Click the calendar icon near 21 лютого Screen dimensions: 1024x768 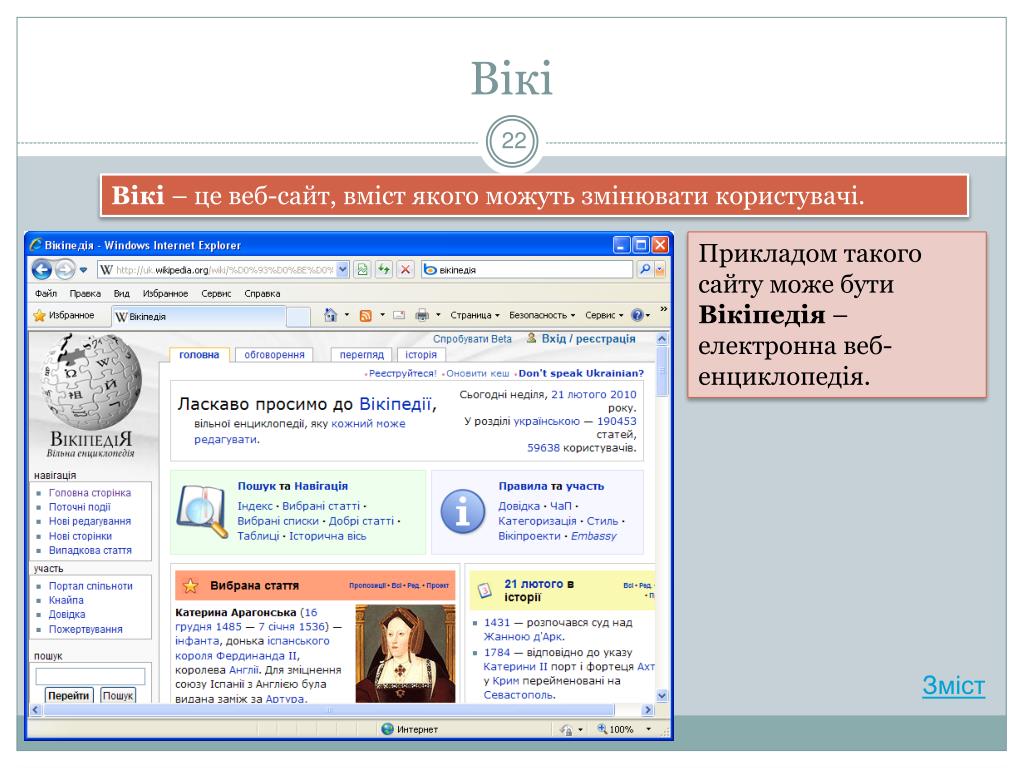click(485, 590)
